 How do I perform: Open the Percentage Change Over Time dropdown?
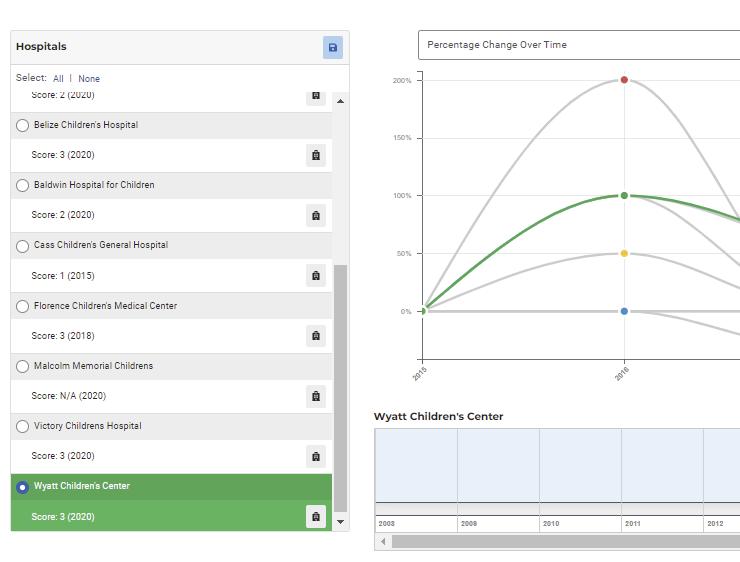coord(579,45)
